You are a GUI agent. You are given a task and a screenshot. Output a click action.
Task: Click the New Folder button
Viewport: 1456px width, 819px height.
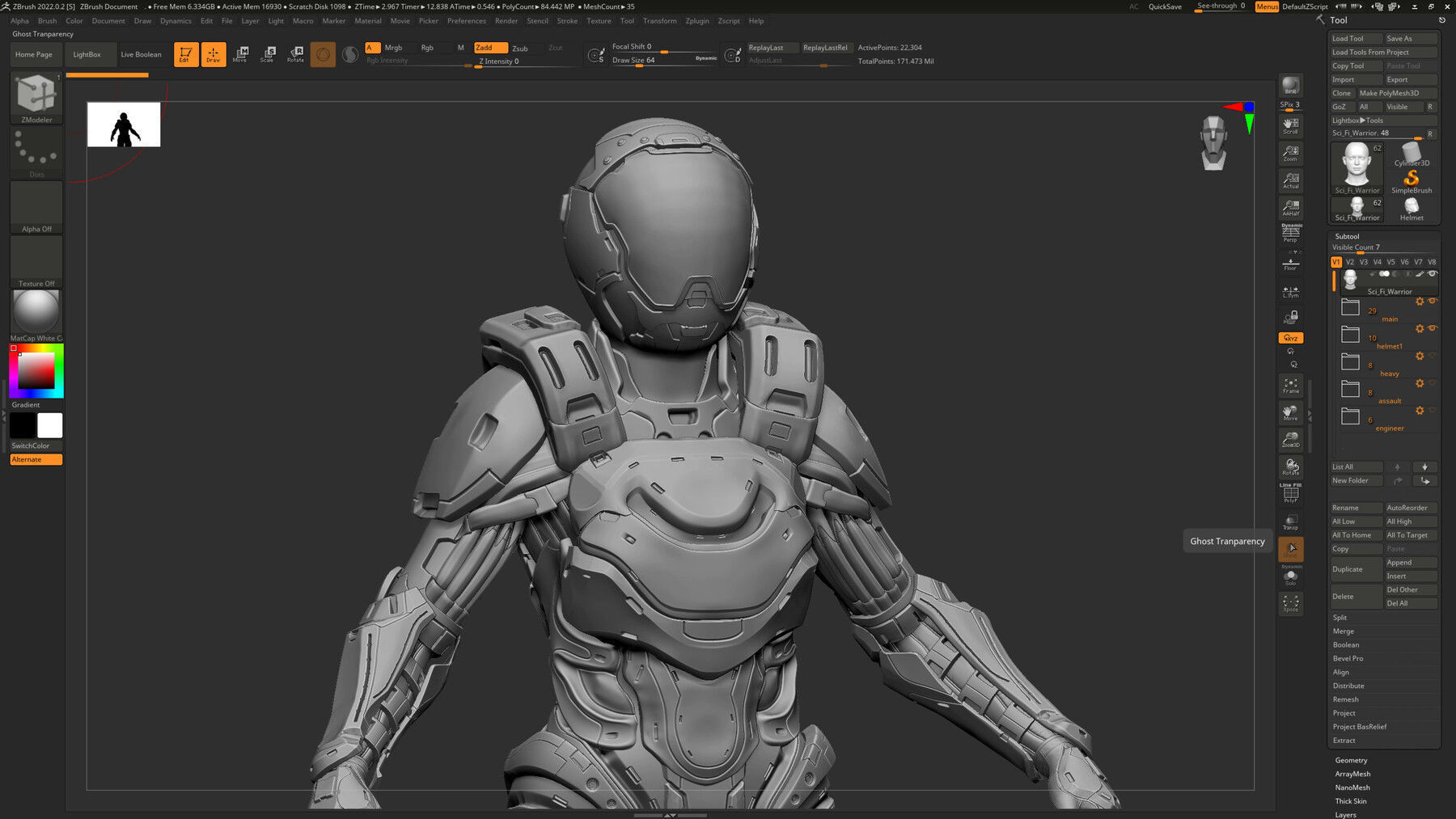click(x=1357, y=481)
